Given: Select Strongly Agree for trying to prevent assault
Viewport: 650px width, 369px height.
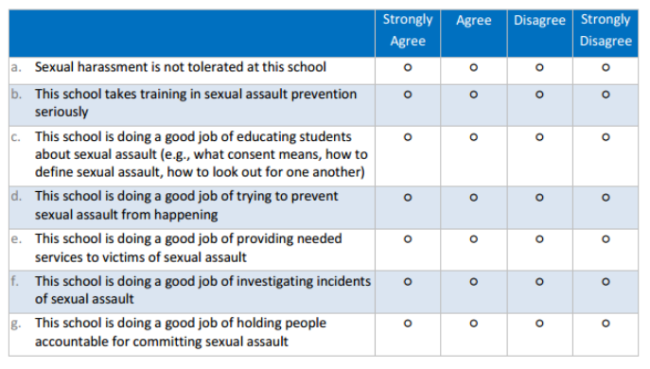Looking at the screenshot, I should (407, 197).
